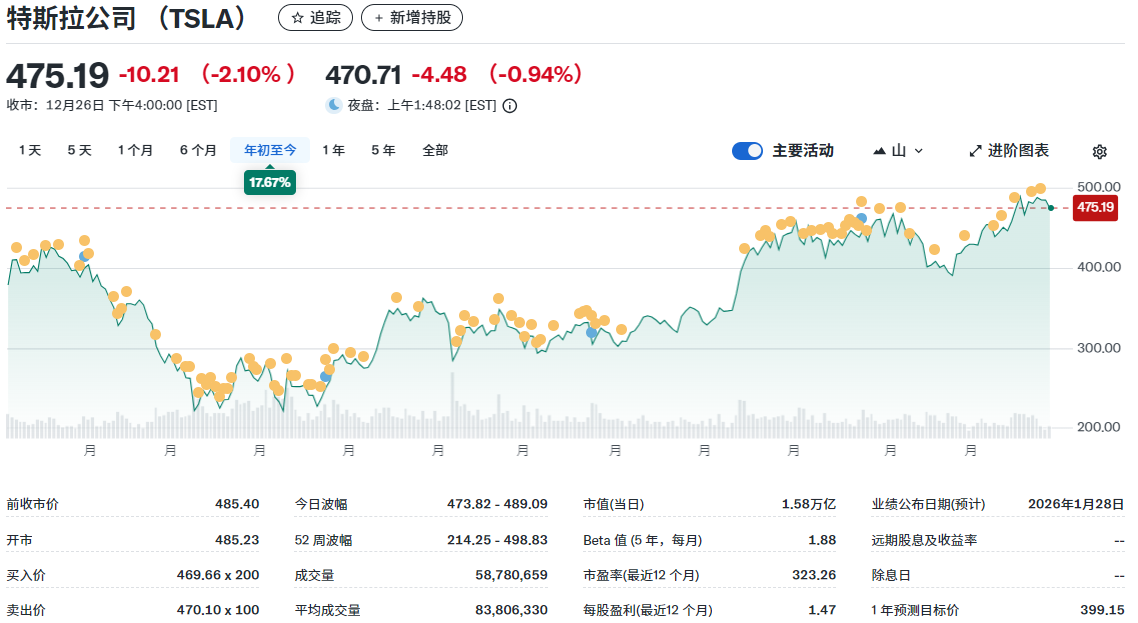Click the green 17.67% gain badge
Screen dimensions: 1138x623
(x=269, y=182)
